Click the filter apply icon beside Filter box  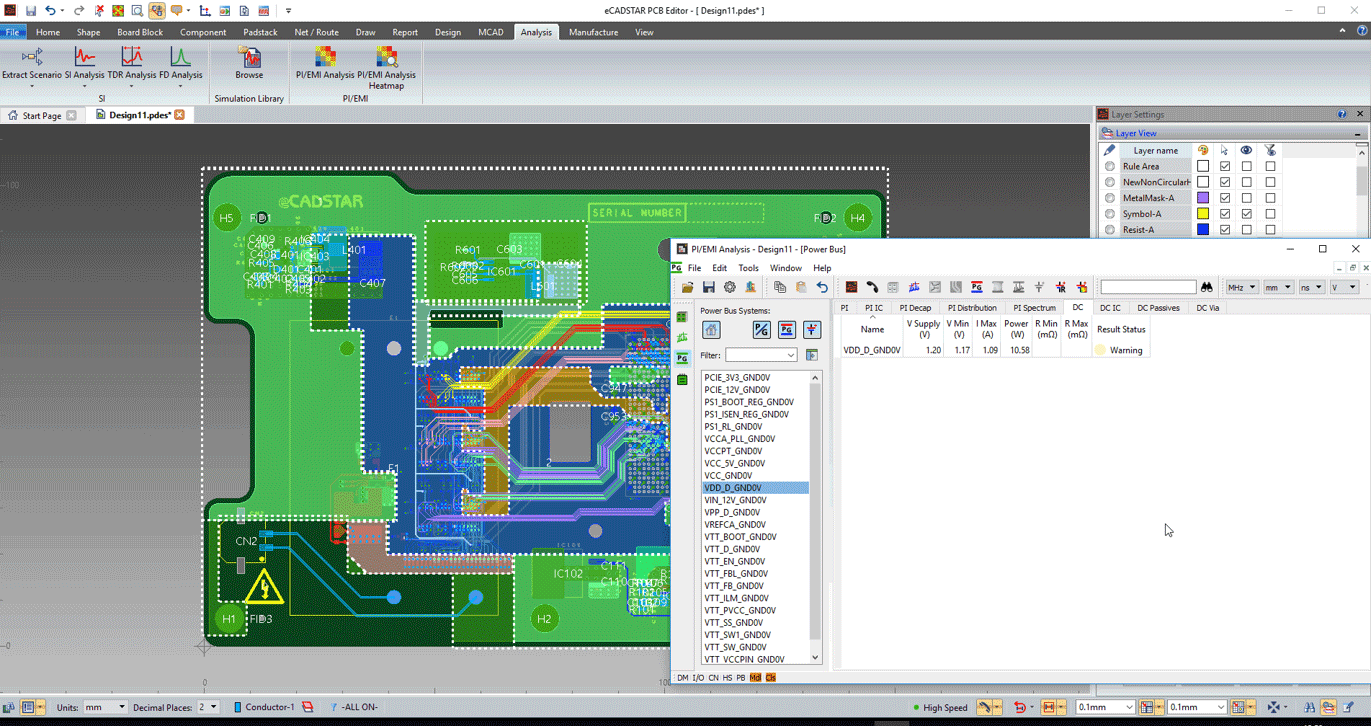click(811, 355)
